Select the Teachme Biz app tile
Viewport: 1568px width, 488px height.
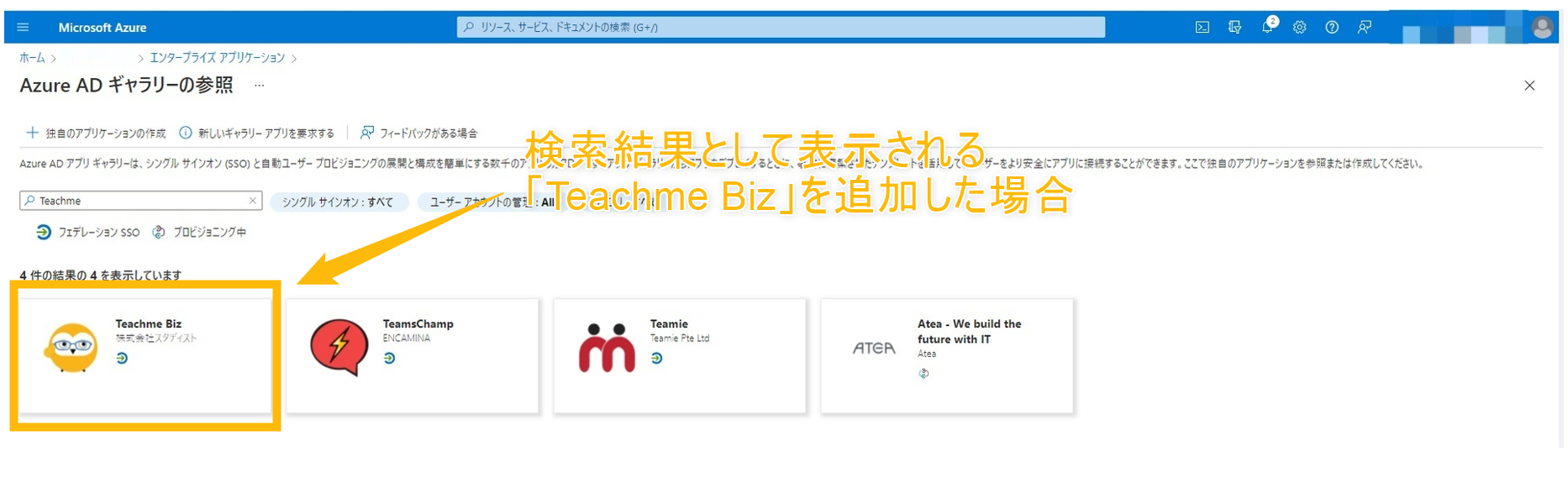145,355
